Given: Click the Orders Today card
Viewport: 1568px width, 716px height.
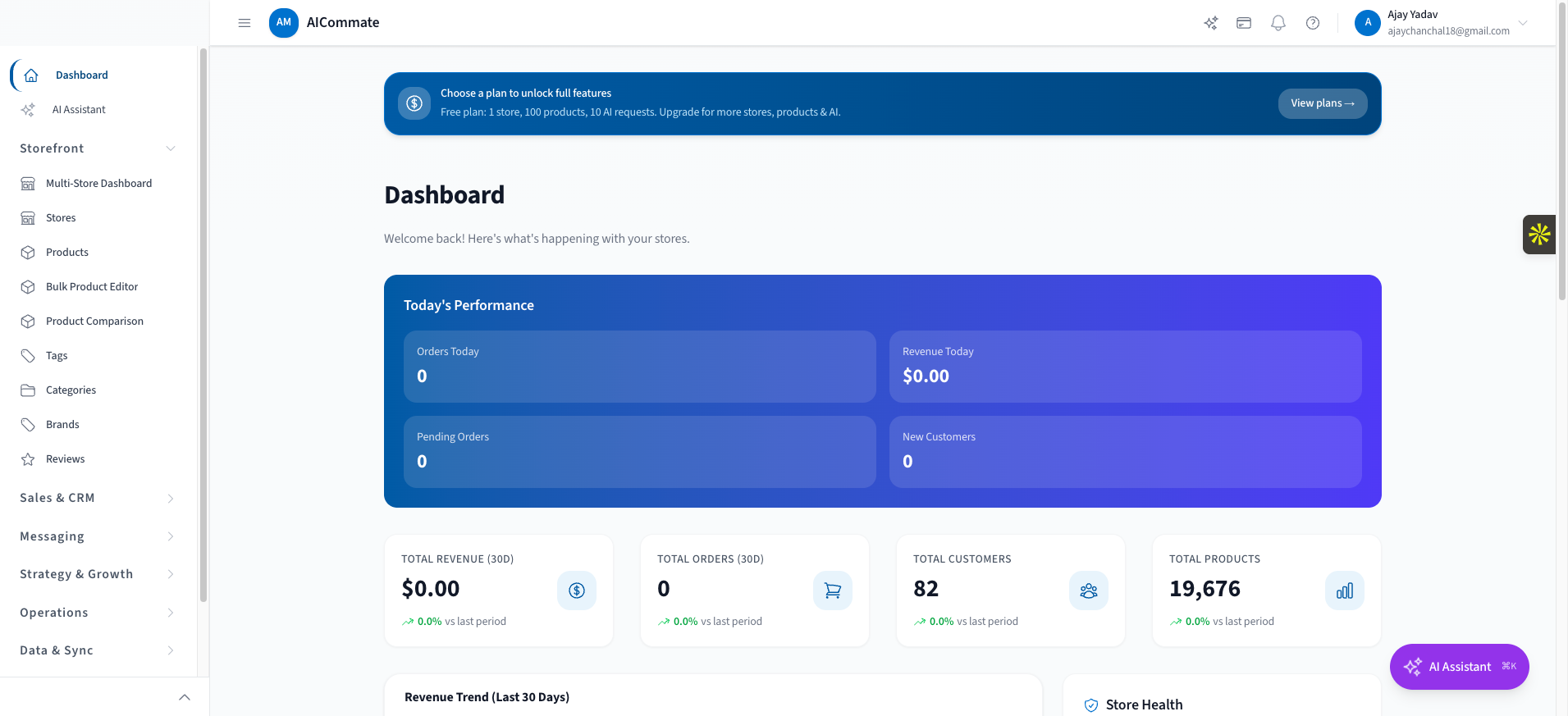Looking at the screenshot, I should tap(640, 367).
